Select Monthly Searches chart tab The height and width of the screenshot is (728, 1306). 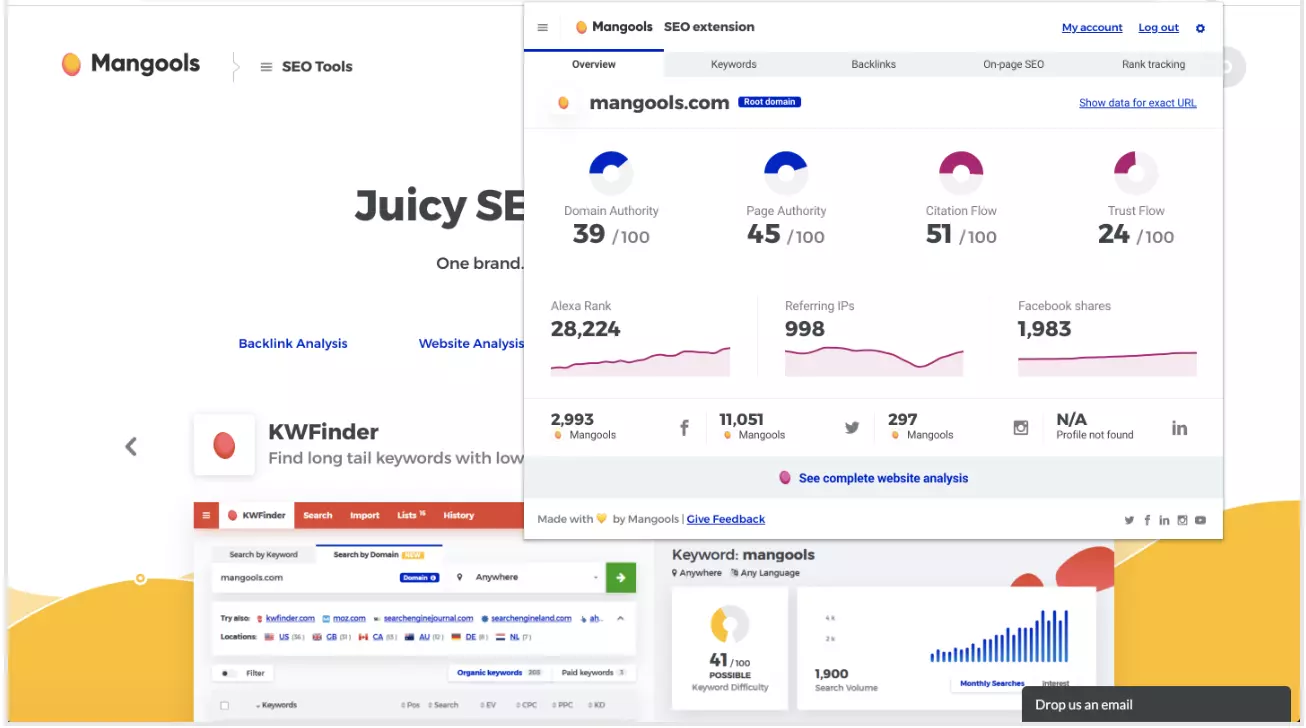[x=992, y=684]
